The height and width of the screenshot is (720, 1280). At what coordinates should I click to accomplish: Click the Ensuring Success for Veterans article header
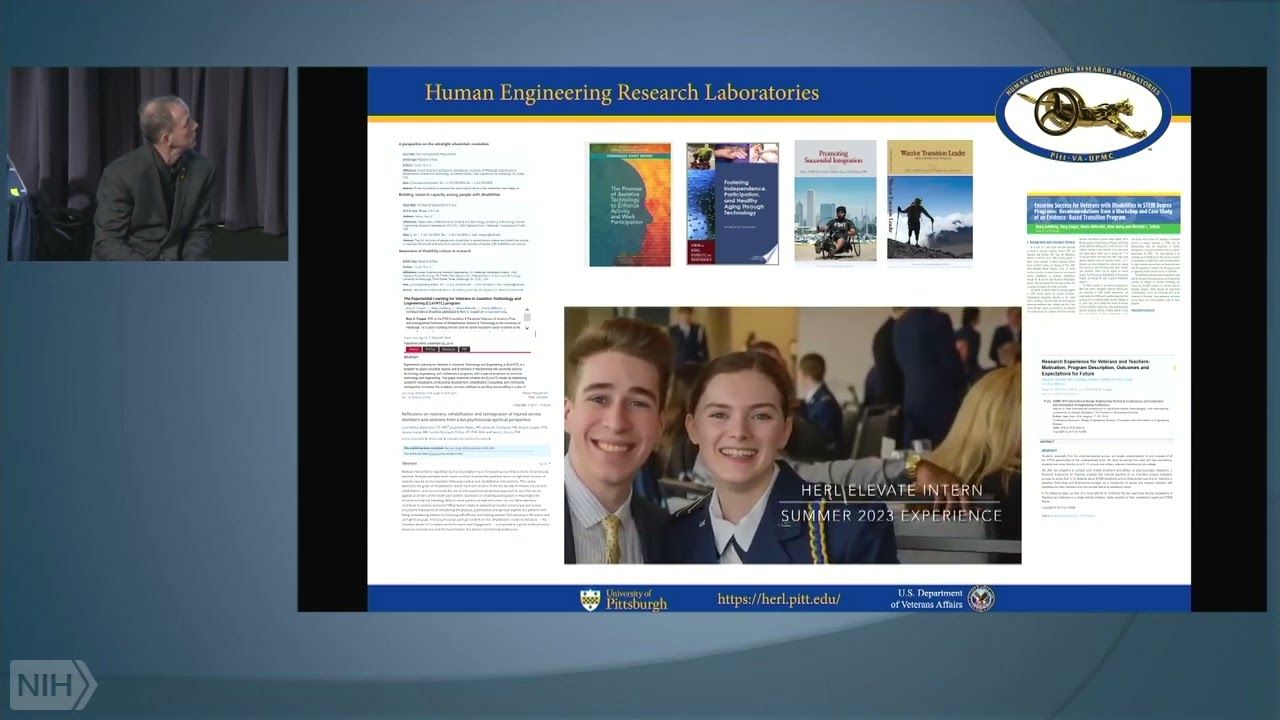click(1104, 214)
